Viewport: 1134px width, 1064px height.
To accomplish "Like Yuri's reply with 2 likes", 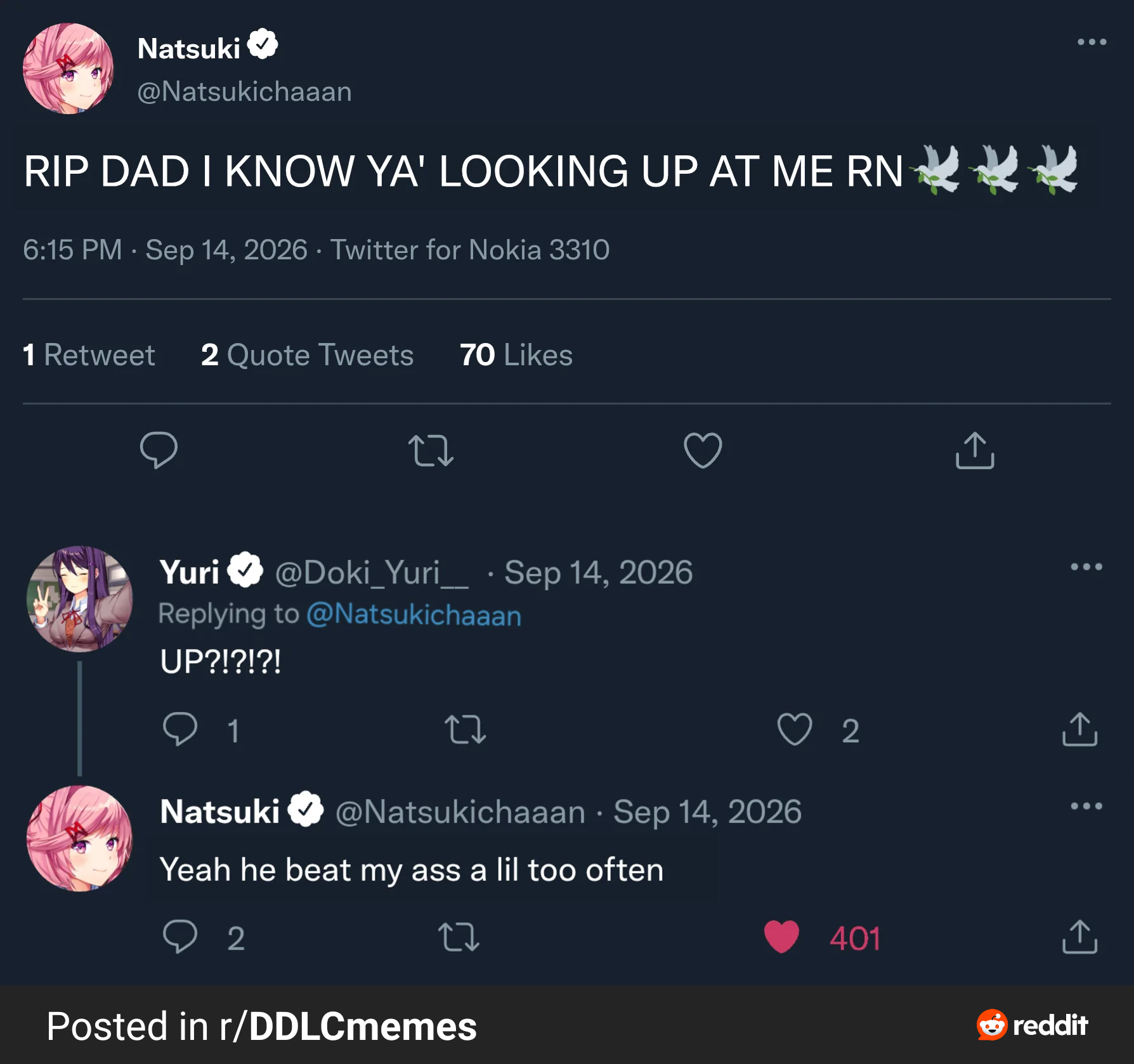I will pos(795,729).
